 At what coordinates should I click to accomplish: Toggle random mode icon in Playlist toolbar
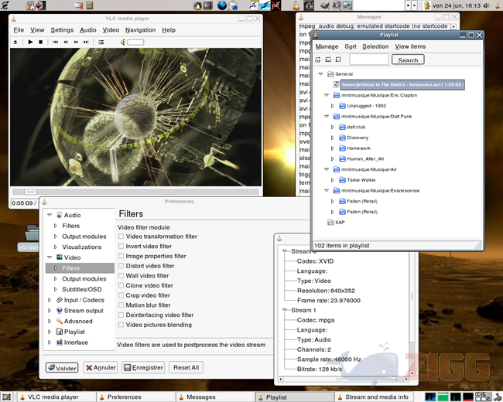pyautogui.click(x=318, y=60)
